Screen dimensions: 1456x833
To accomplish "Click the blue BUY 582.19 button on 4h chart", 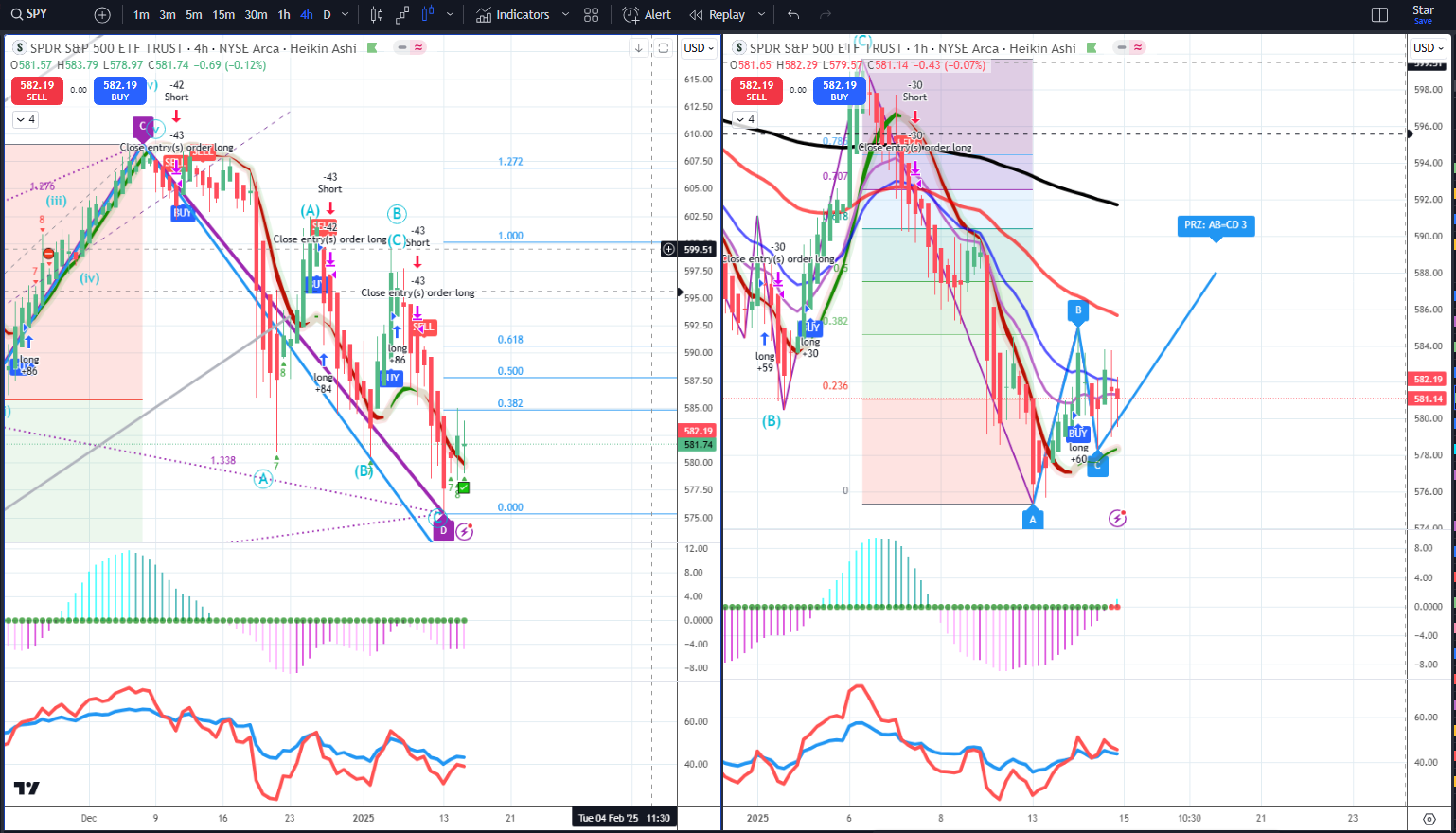I will pyautogui.click(x=120, y=90).
